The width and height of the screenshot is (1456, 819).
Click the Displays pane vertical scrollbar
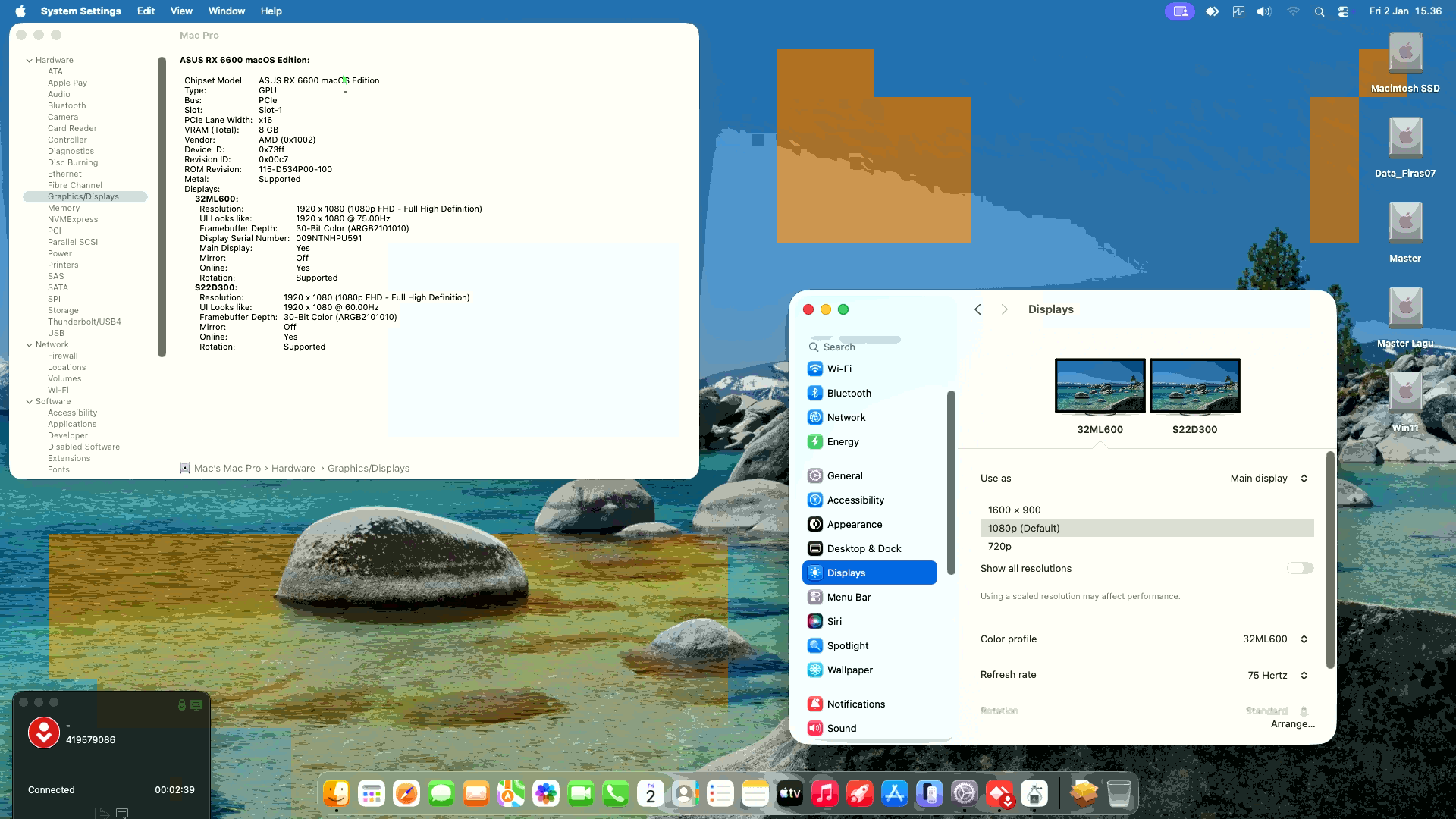(x=1329, y=560)
